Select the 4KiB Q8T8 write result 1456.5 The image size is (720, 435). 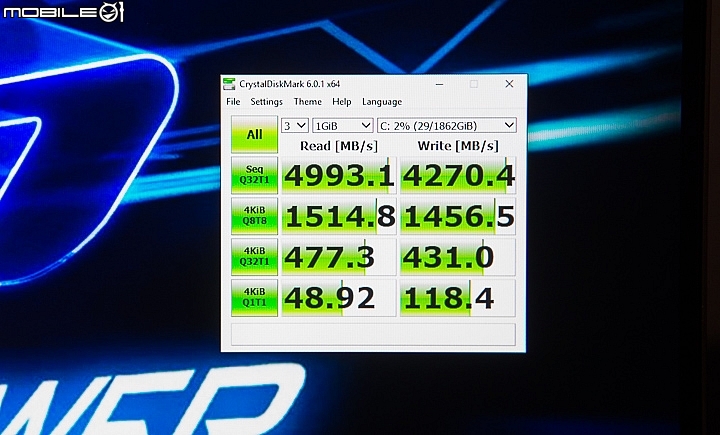click(x=458, y=216)
